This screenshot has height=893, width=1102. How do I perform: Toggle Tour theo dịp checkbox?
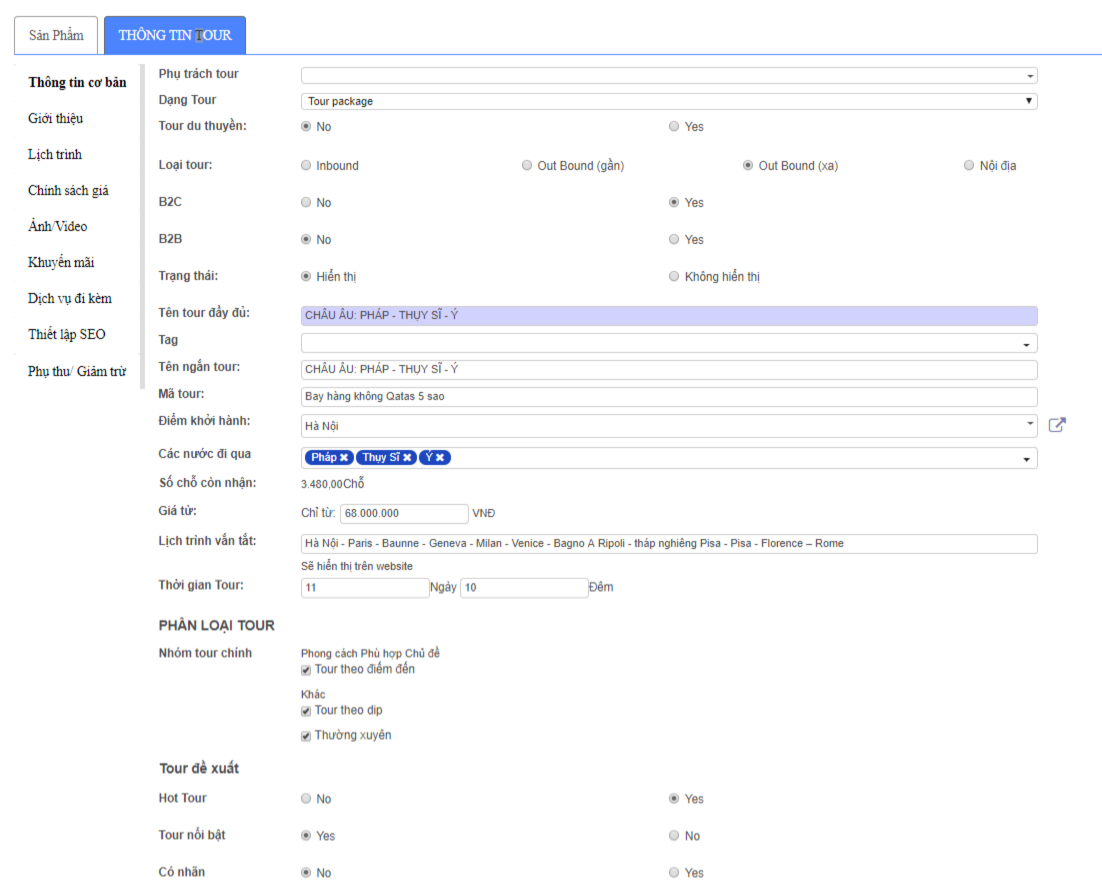(x=306, y=711)
